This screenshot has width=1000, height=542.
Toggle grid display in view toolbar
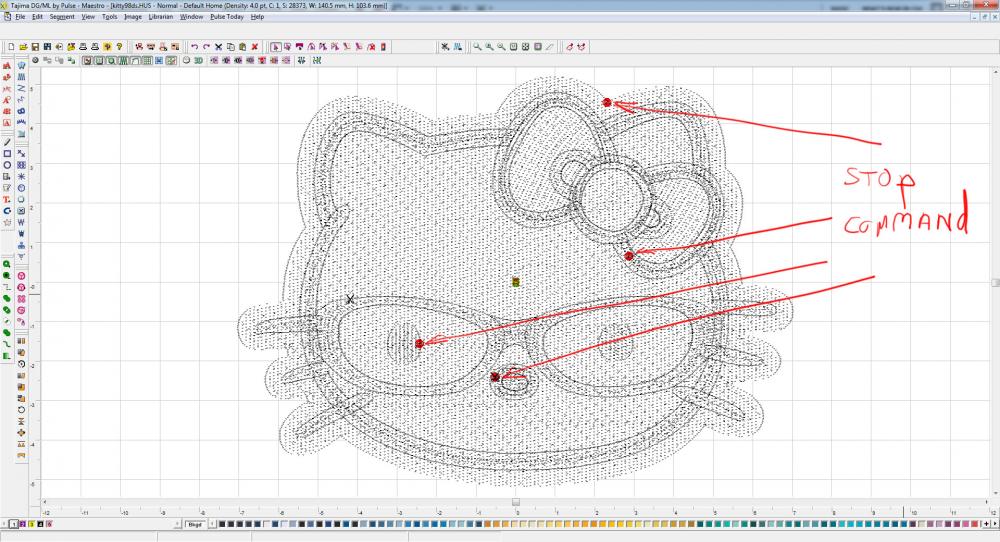tap(147, 61)
